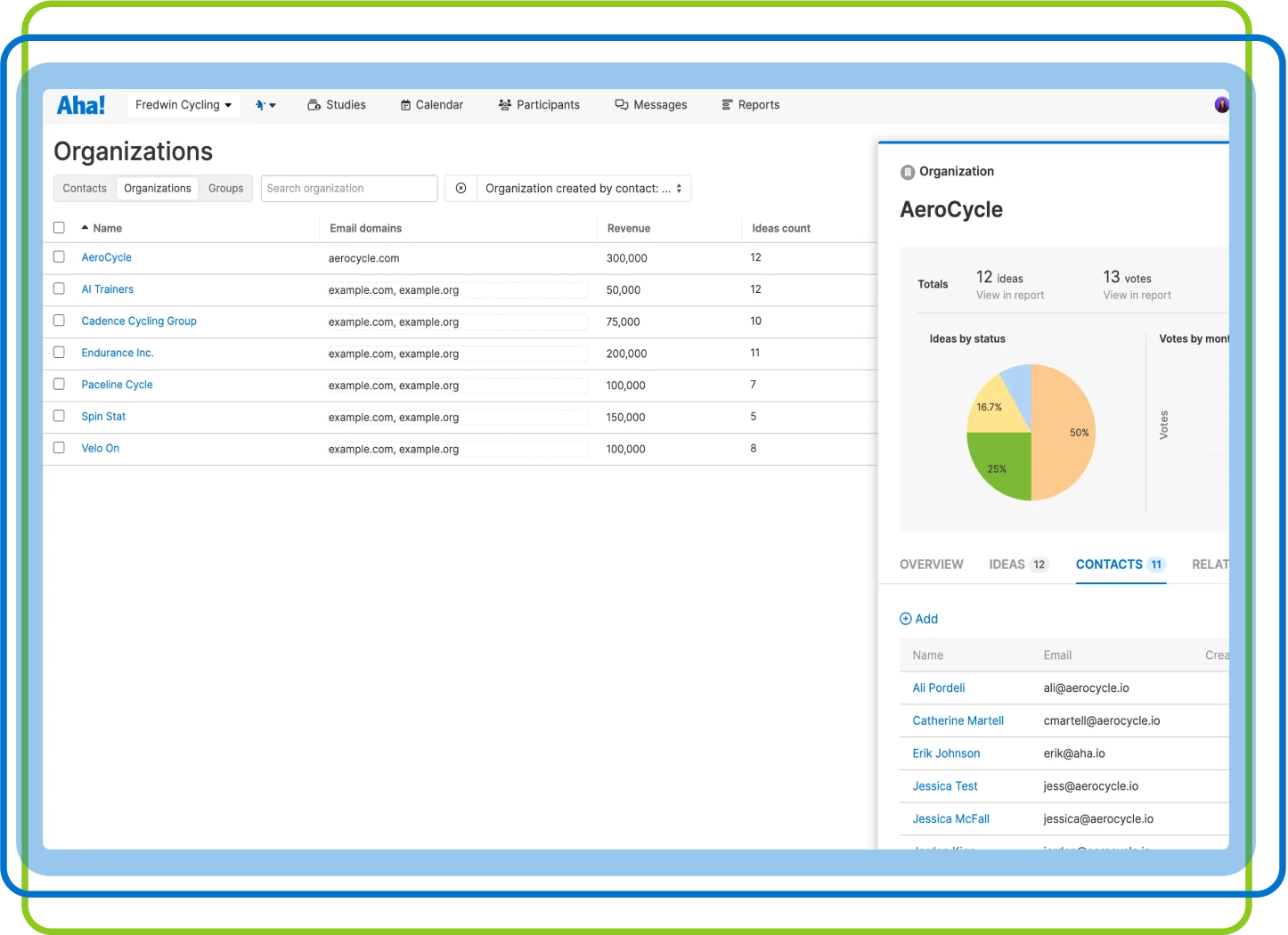Check the AeroCycle row checkbox
Image resolution: width=1288 pixels, height=935 pixels.
click(x=59, y=256)
